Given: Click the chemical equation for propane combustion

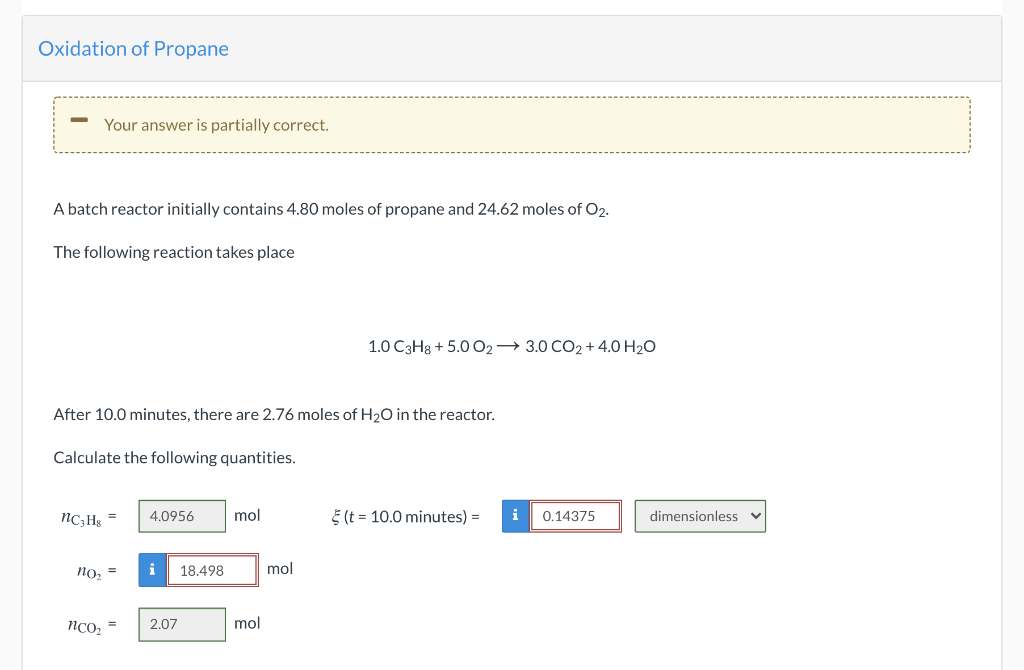Looking at the screenshot, I should [512, 346].
